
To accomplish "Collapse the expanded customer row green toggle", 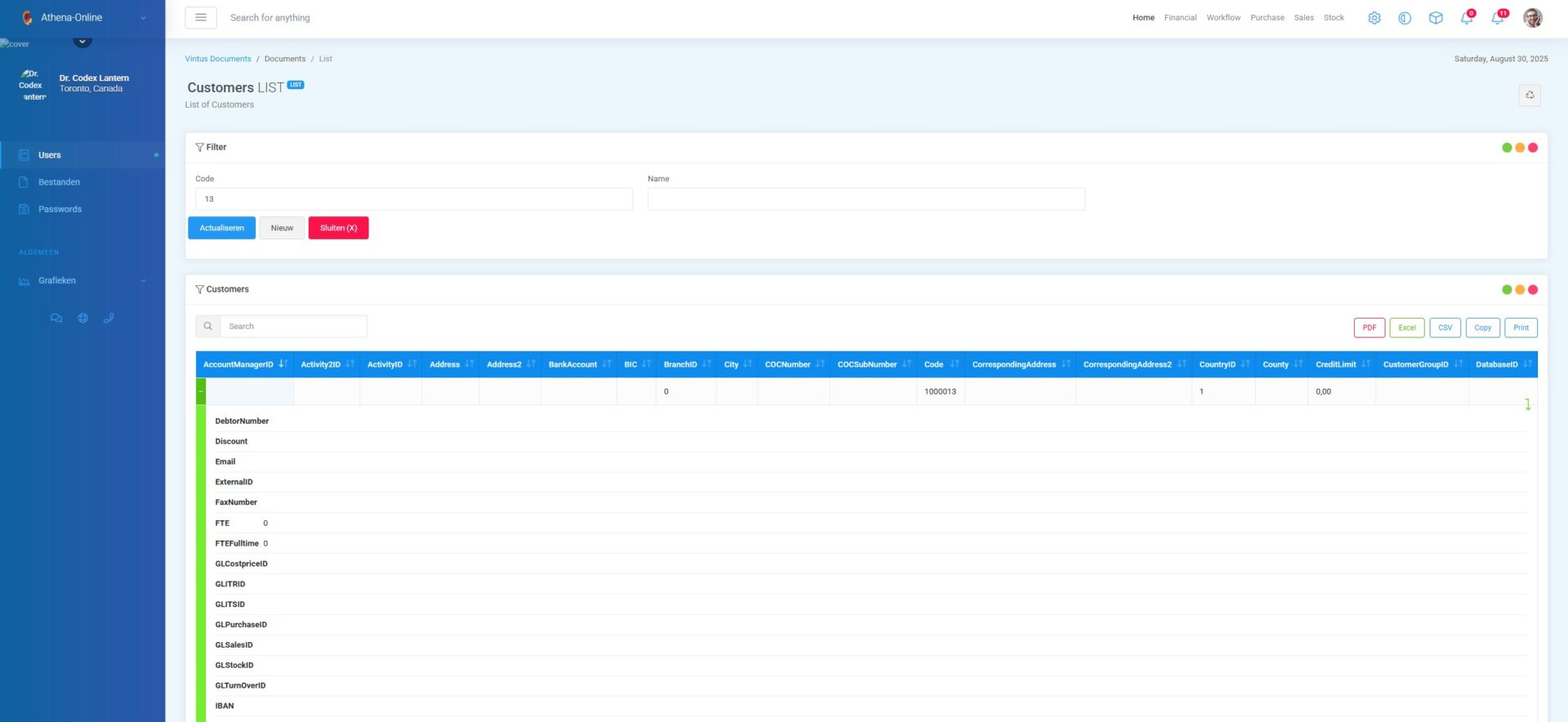I will pos(201,391).
